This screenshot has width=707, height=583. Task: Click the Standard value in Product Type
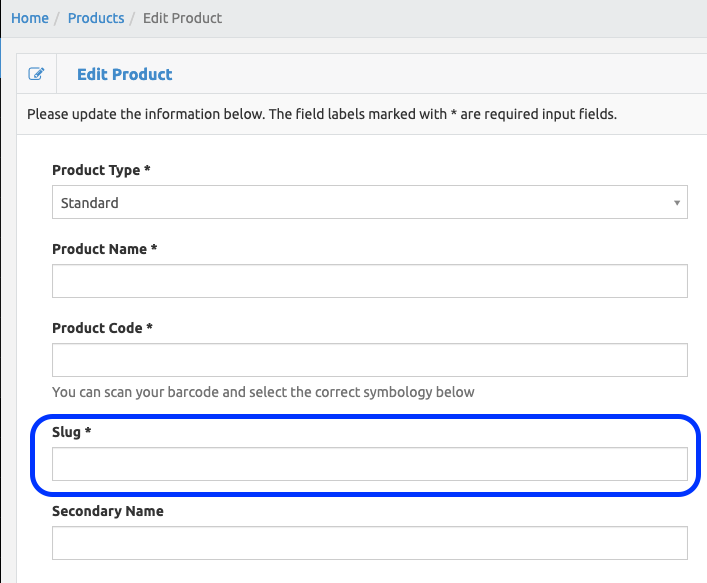pos(90,203)
